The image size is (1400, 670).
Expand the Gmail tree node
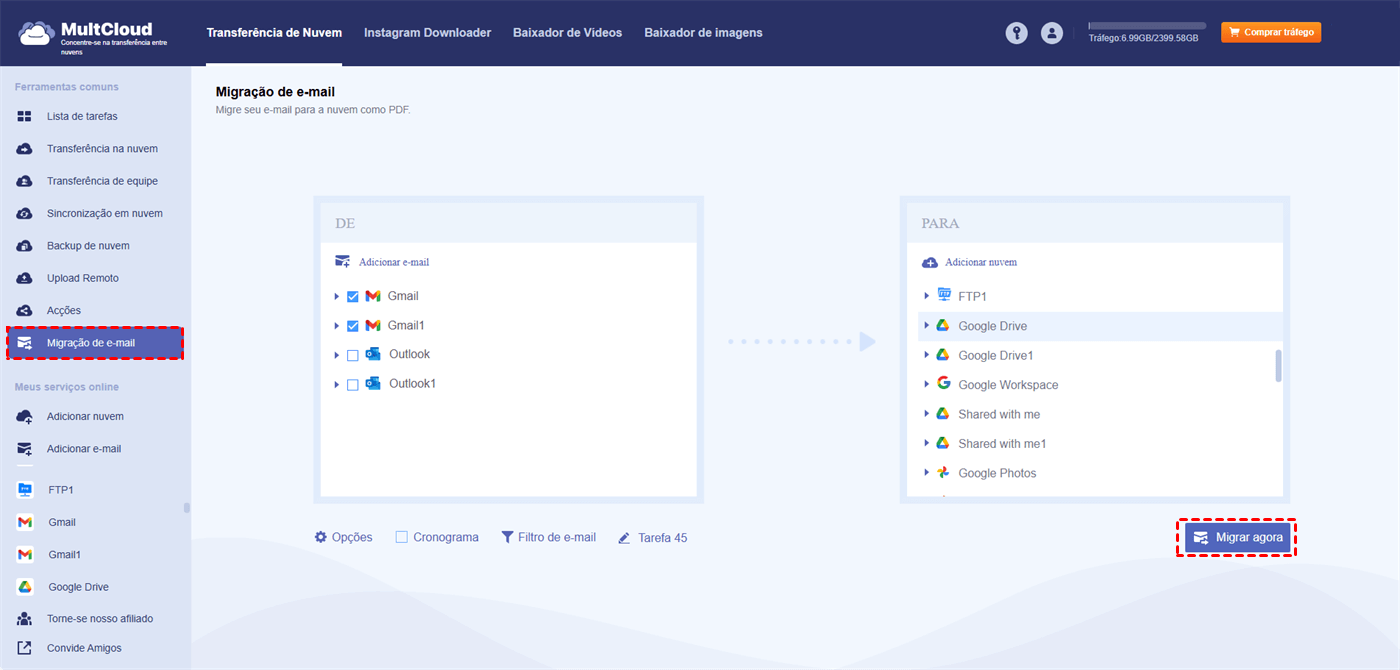[x=337, y=297]
